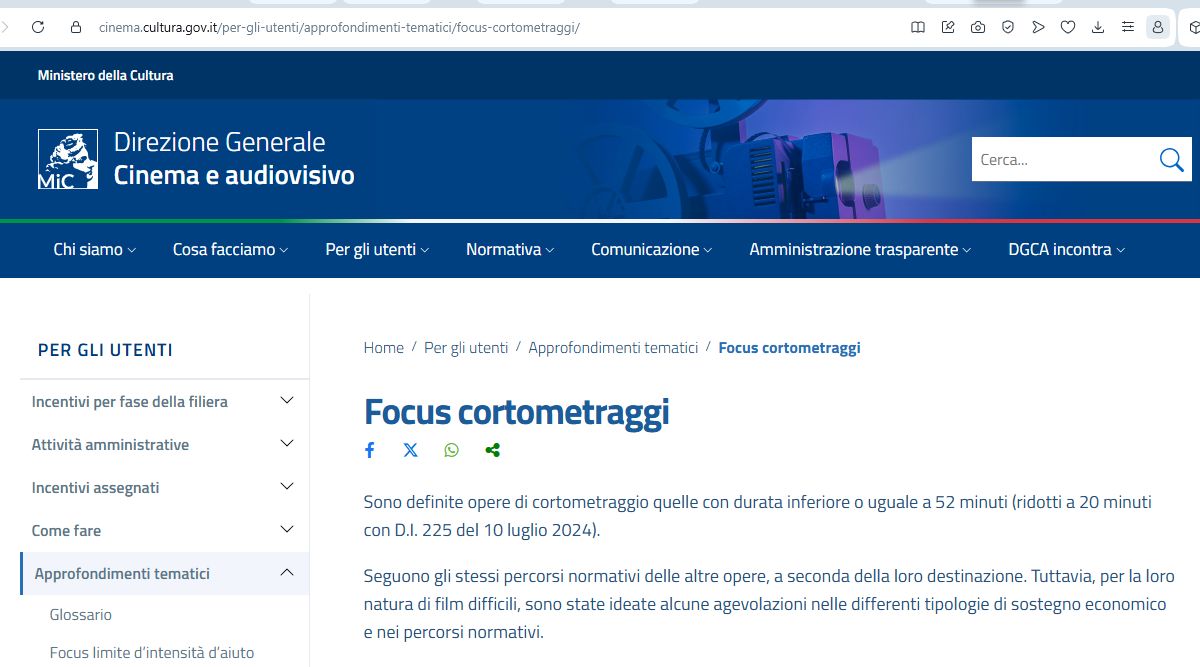Share the page on Facebook
The image size is (1200, 667).
tap(370, 450)
